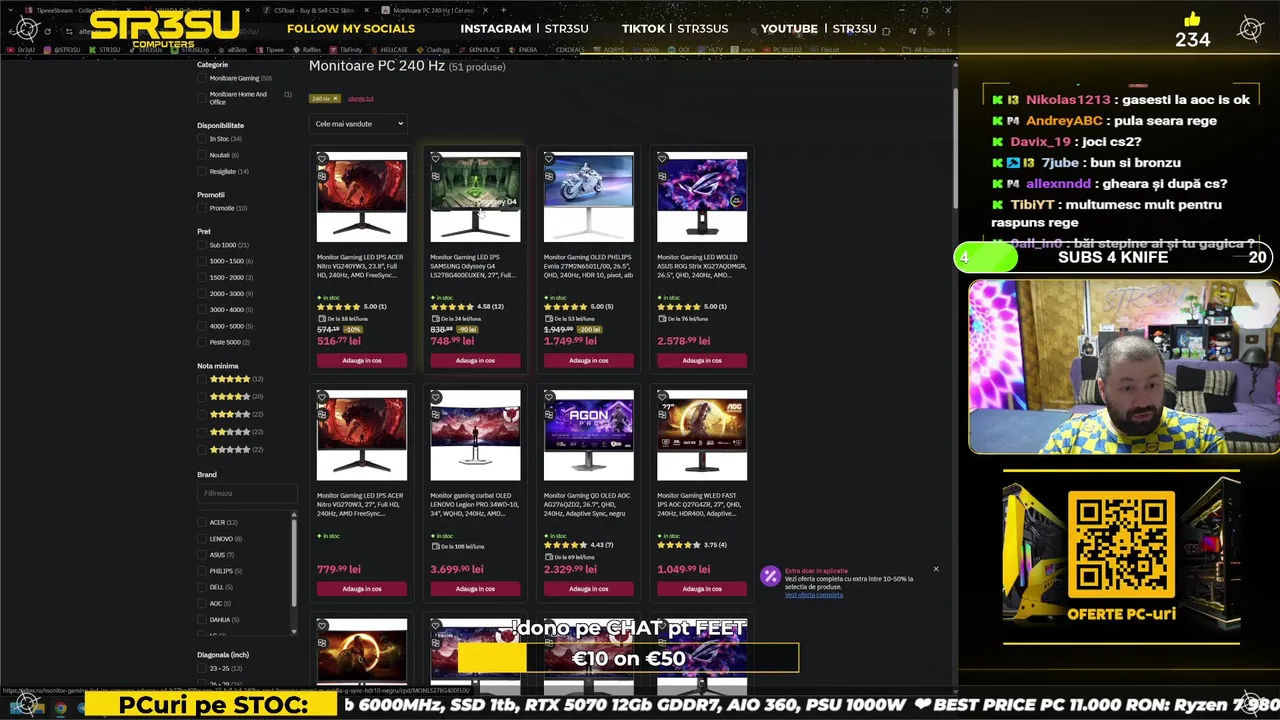Image resolution: width=1280 pixels, height=720 pixels.
Task: Select the 23 - 25 inch diagonal checkbox
Action: tap(202, 668)
